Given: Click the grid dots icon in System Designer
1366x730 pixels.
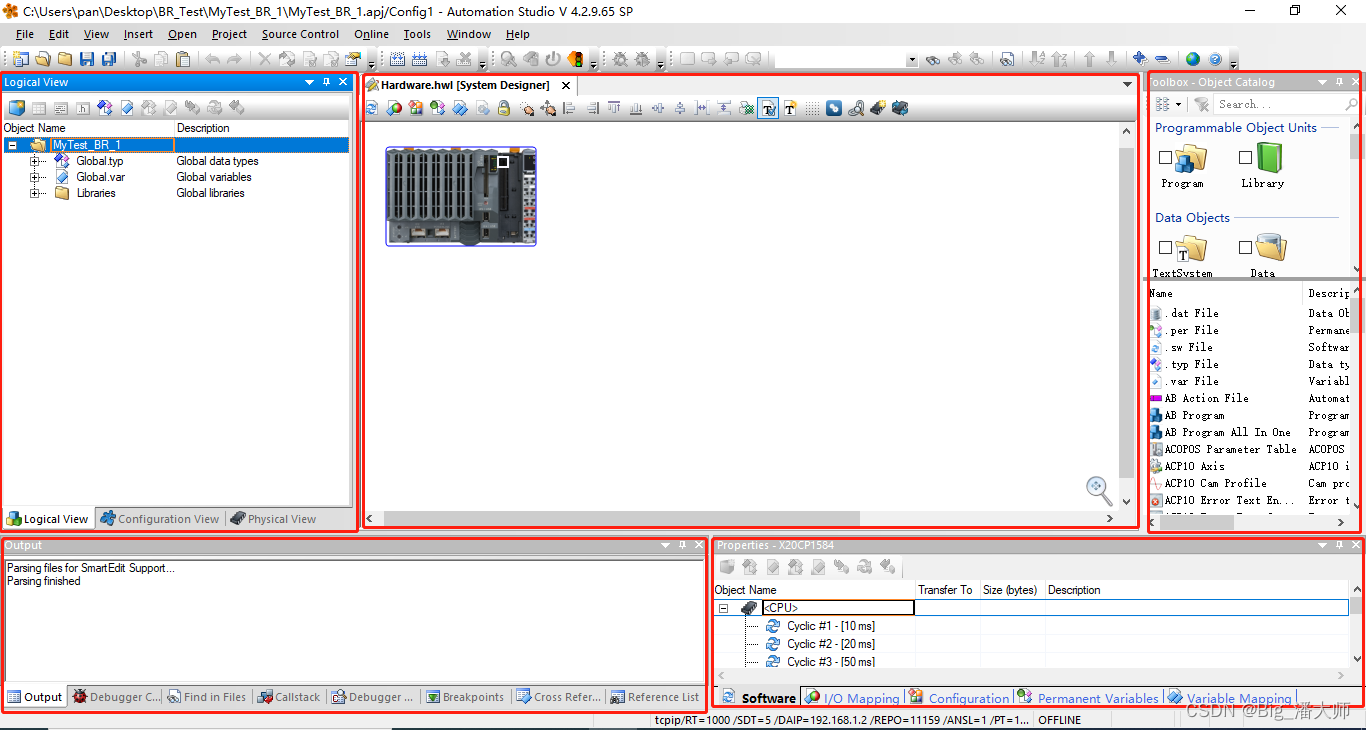Looking at the screenshot, I should point(812,108).
